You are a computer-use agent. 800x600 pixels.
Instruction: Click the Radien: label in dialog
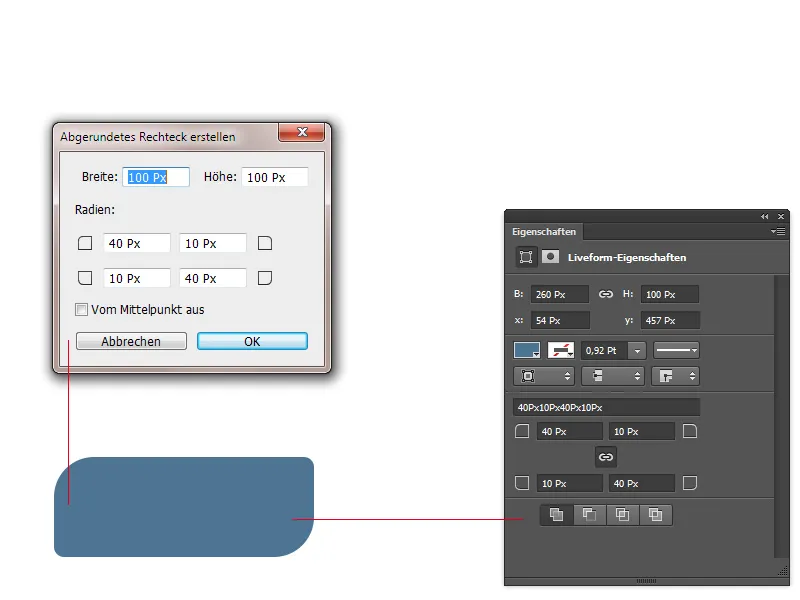[x=95, y=210]
